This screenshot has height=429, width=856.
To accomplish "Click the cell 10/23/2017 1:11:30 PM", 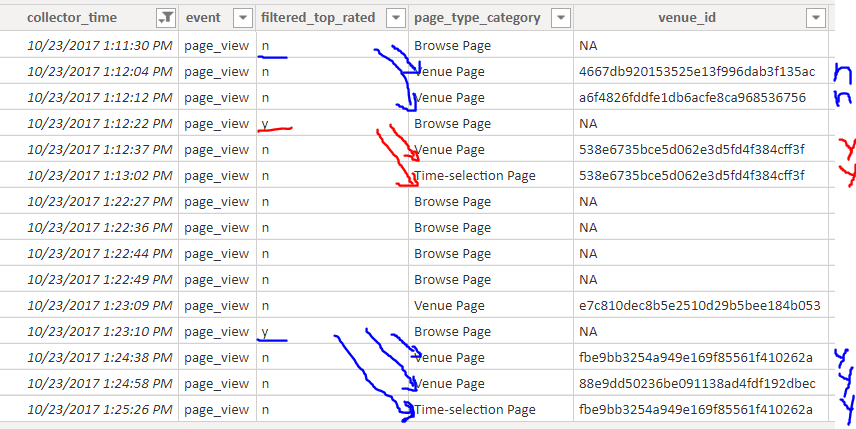I will pos(100,46).
